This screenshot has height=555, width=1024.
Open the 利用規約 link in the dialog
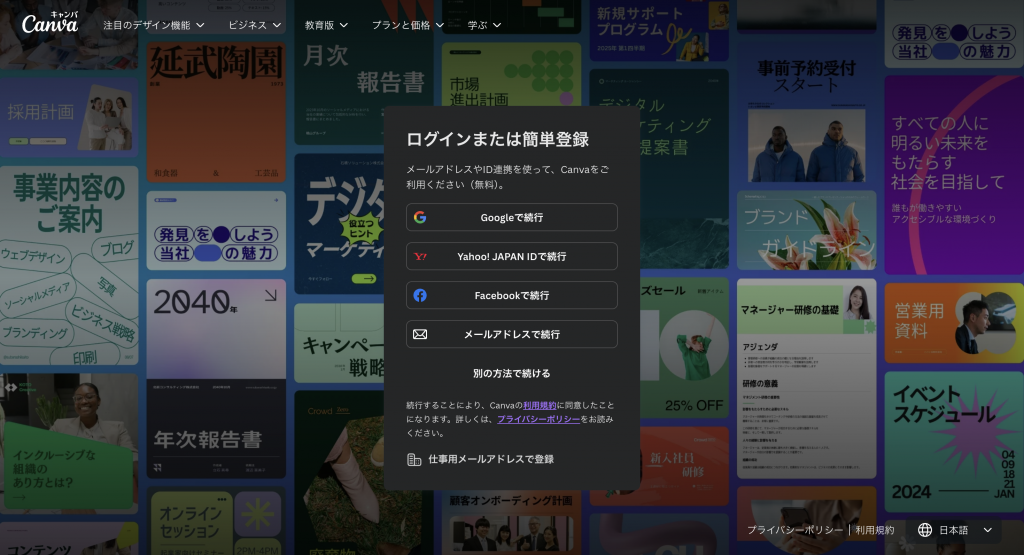tap(539, 405)
